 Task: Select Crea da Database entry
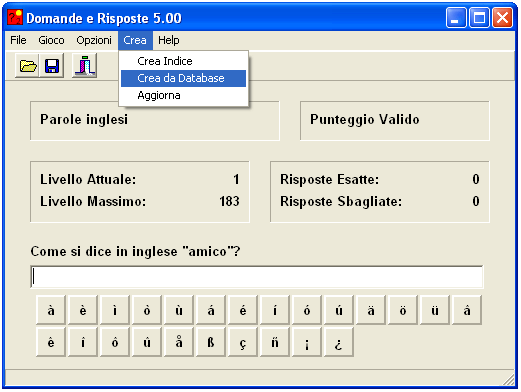tap(183, 78)
